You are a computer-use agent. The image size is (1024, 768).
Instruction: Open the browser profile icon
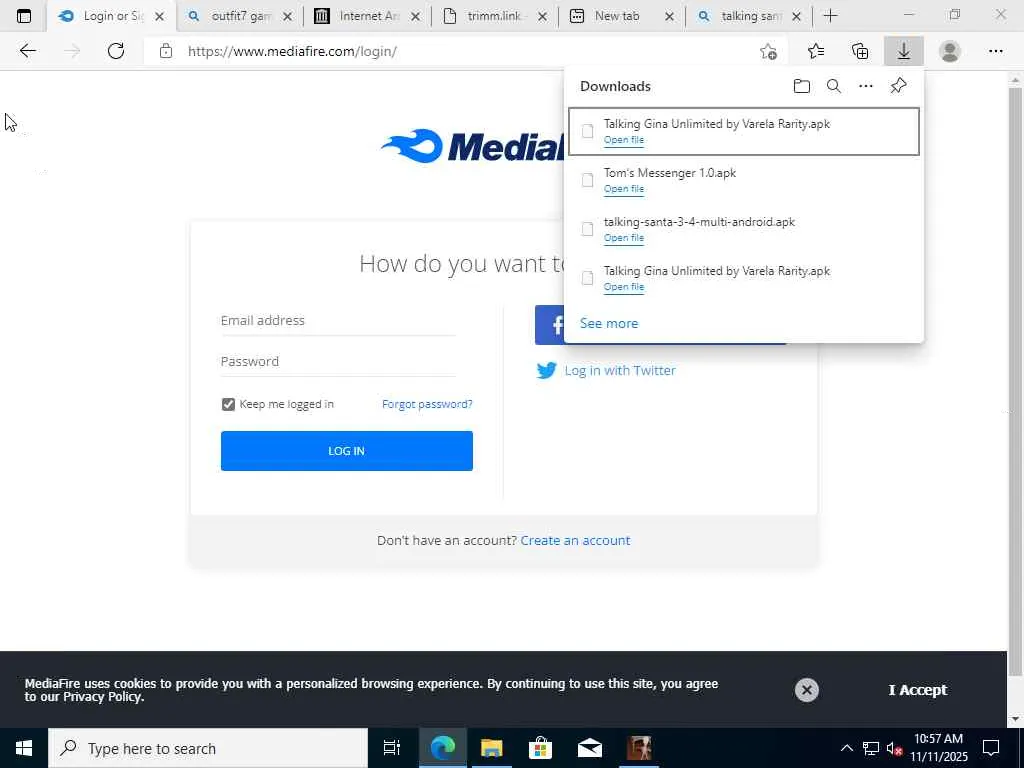[x=950, y=51]
